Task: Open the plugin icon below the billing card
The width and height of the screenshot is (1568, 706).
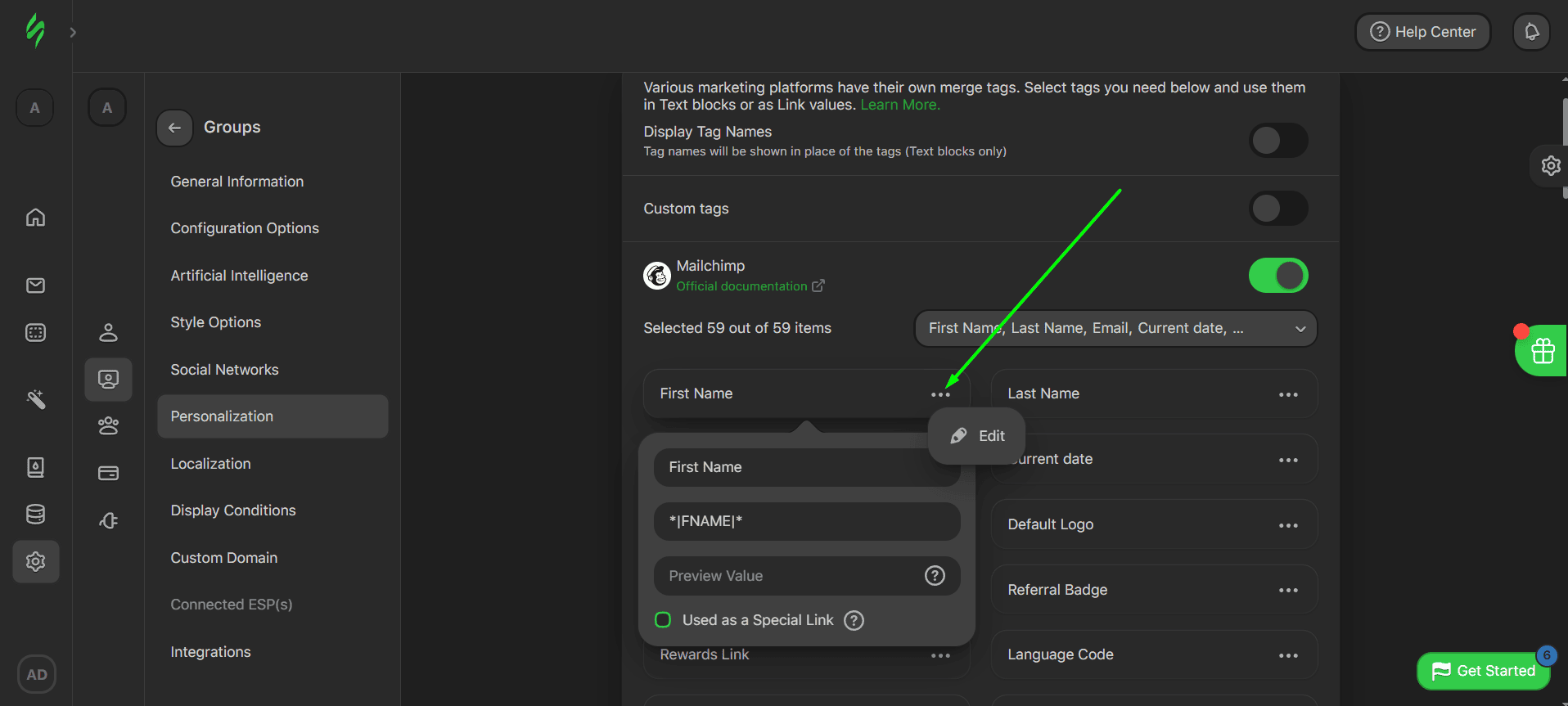Action: (x=108, y=520)
